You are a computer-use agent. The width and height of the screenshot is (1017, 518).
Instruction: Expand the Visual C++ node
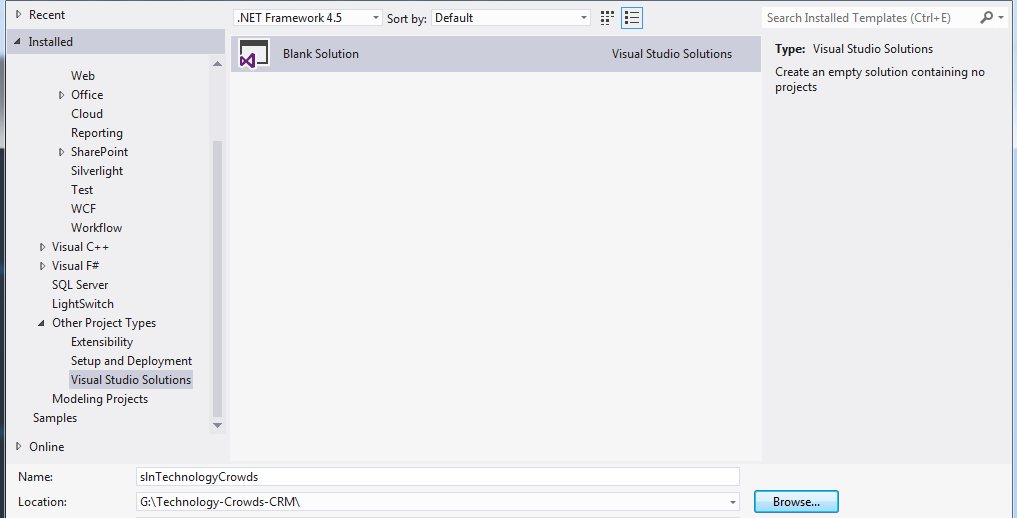coord(43,247)
